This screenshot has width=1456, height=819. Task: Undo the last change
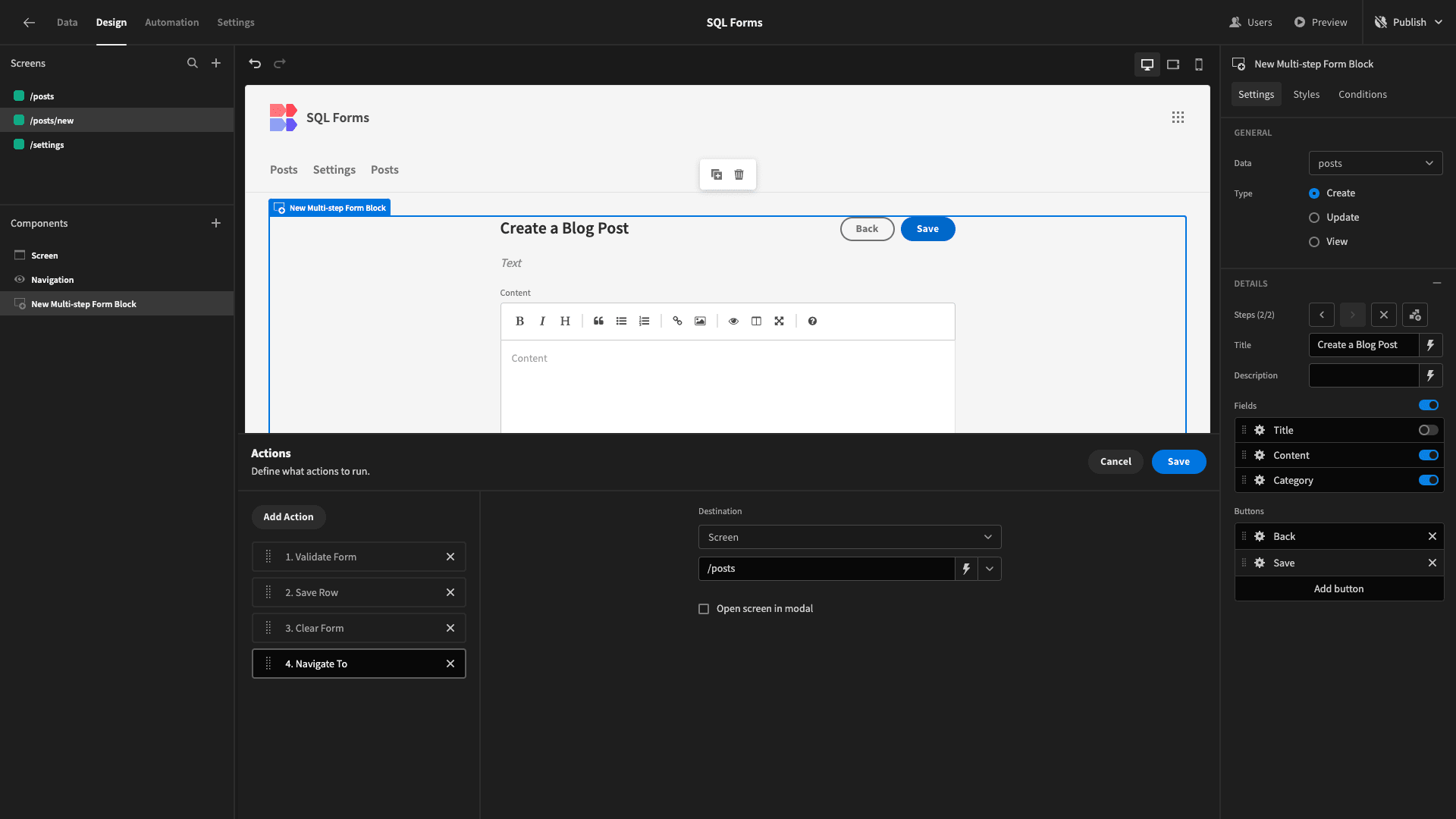[255, 64]
